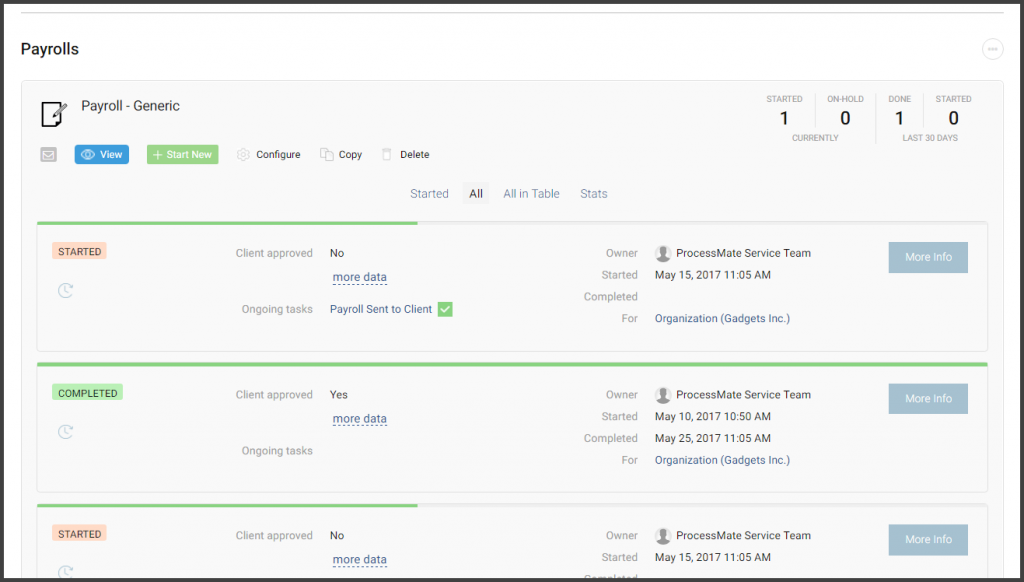Toggle the green checkmark for Payroll Sent to Client
This screenshot has width=1024, height=582.
pyautogui.click(x=444, y=309)
